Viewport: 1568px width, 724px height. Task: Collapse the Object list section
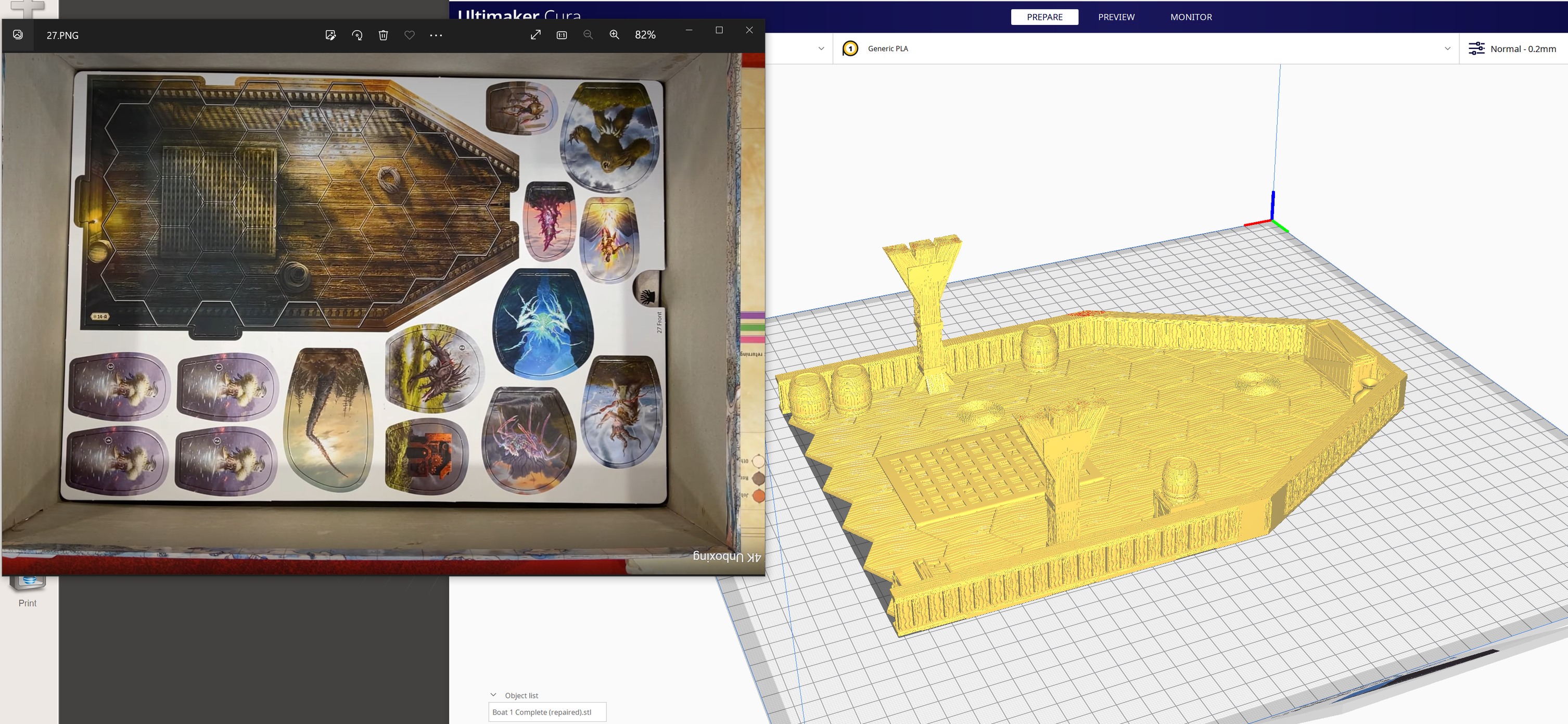click(x=494, y=695)
